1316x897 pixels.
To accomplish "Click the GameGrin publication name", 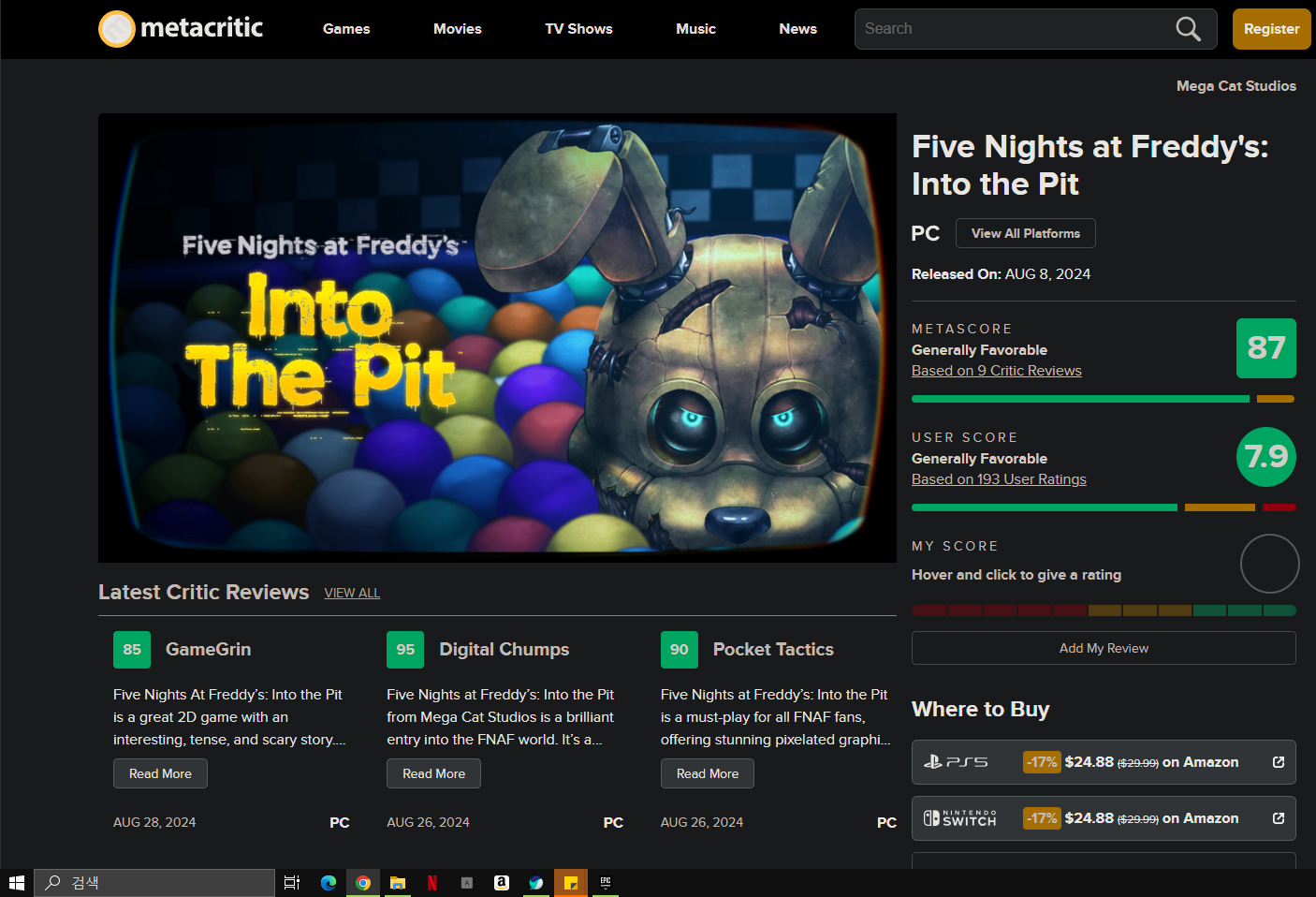I will (x=208, y=650).
